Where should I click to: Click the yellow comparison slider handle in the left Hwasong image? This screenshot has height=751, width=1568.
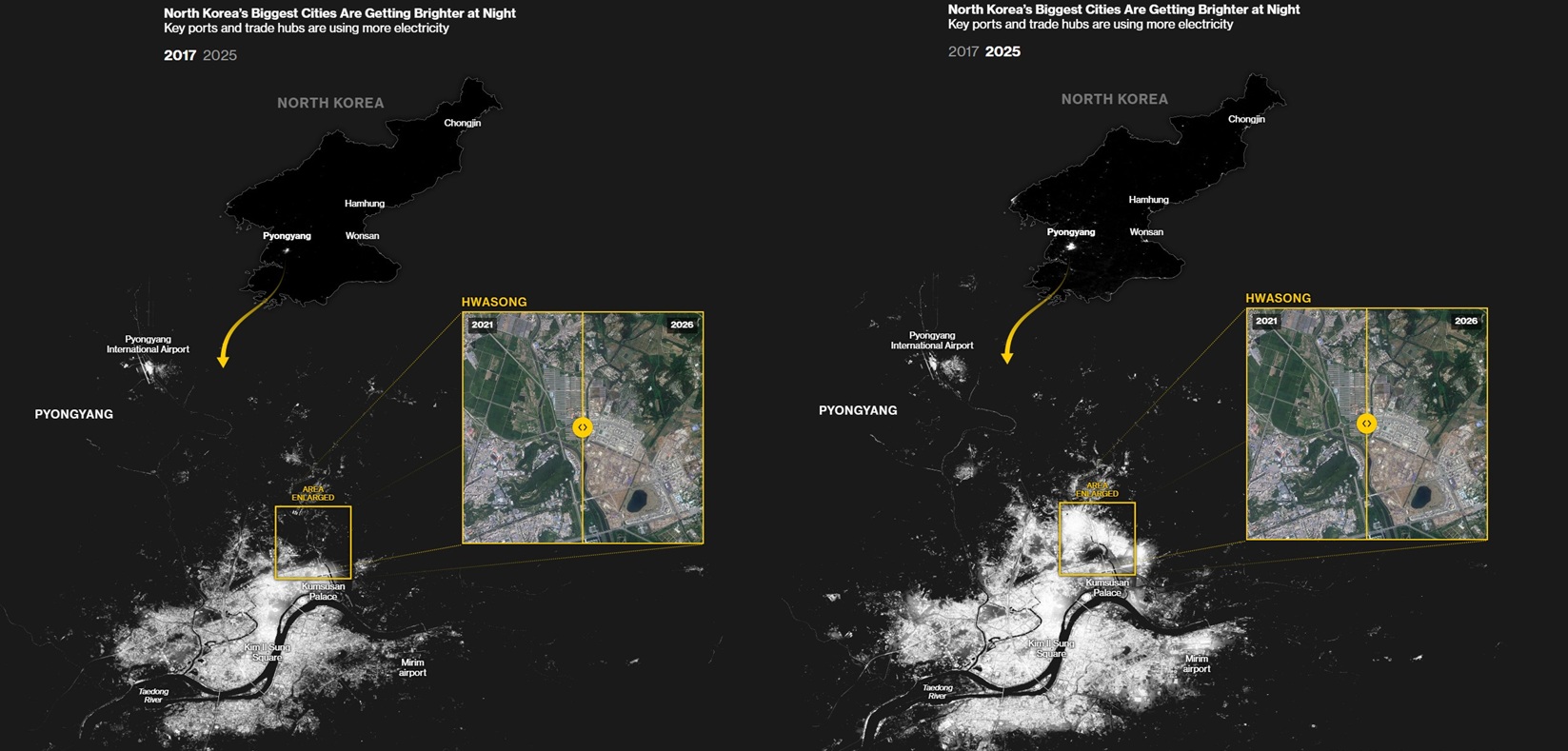[583, 427]
